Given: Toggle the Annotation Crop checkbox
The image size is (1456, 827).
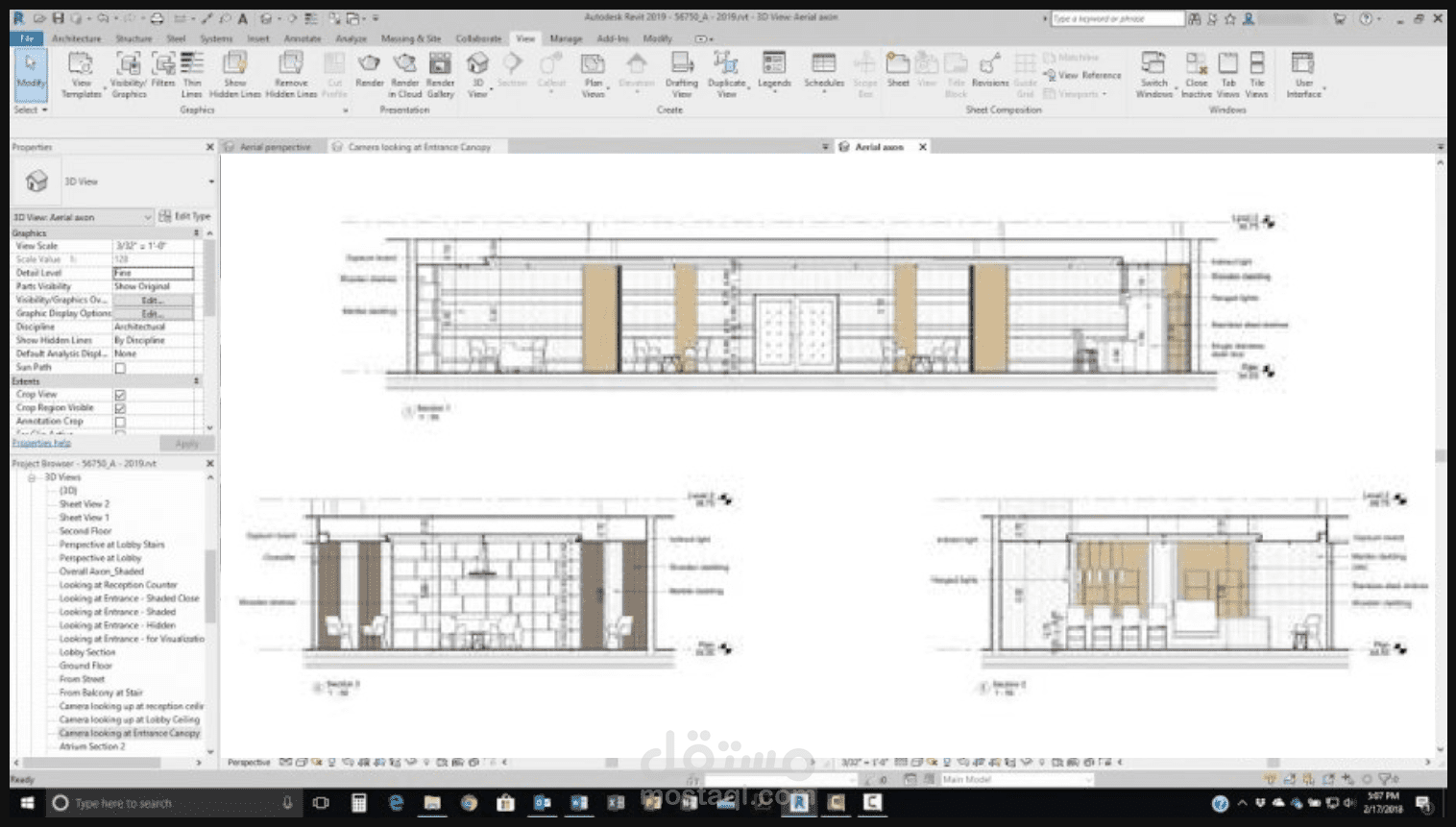Looking at the screenshot, I should click(120, 422).
